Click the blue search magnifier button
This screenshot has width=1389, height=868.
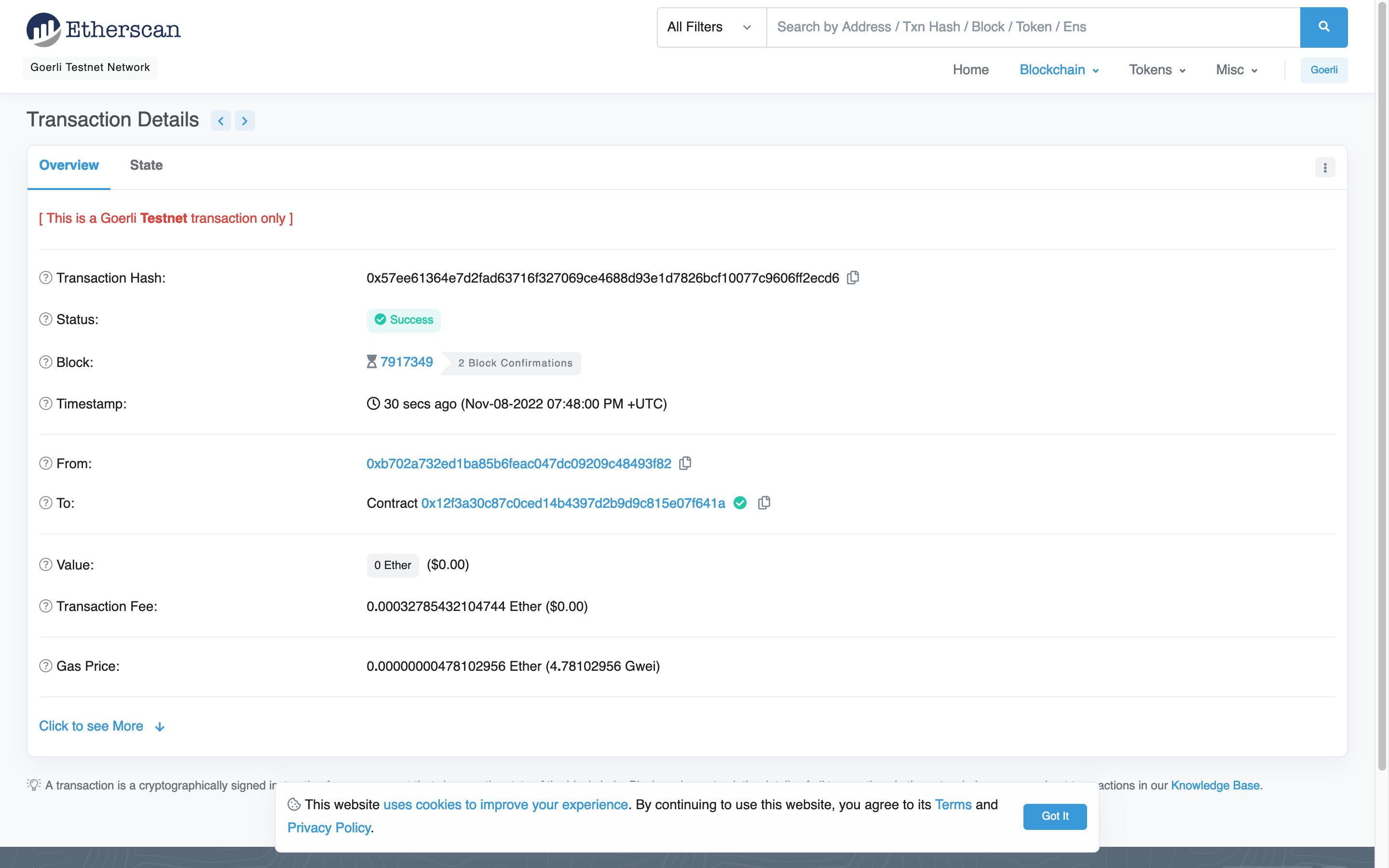(1323, 27)
